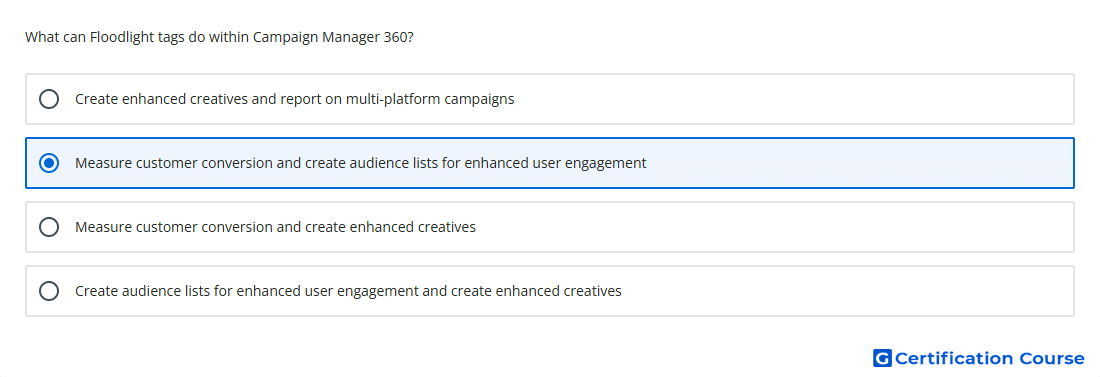Click answer text 'Create audience lists for enhanced user engagement and create enhanced creatives'
The width and height of the screenshot is (1100, 377).
[349, 291]
